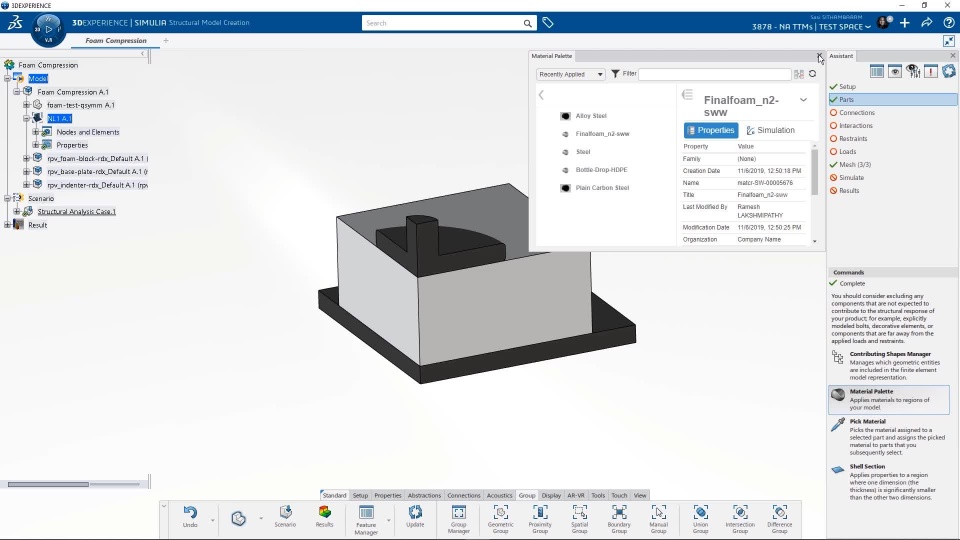
Task: Open the Recently Applied dropdown
Action: (x=571, y=74)
